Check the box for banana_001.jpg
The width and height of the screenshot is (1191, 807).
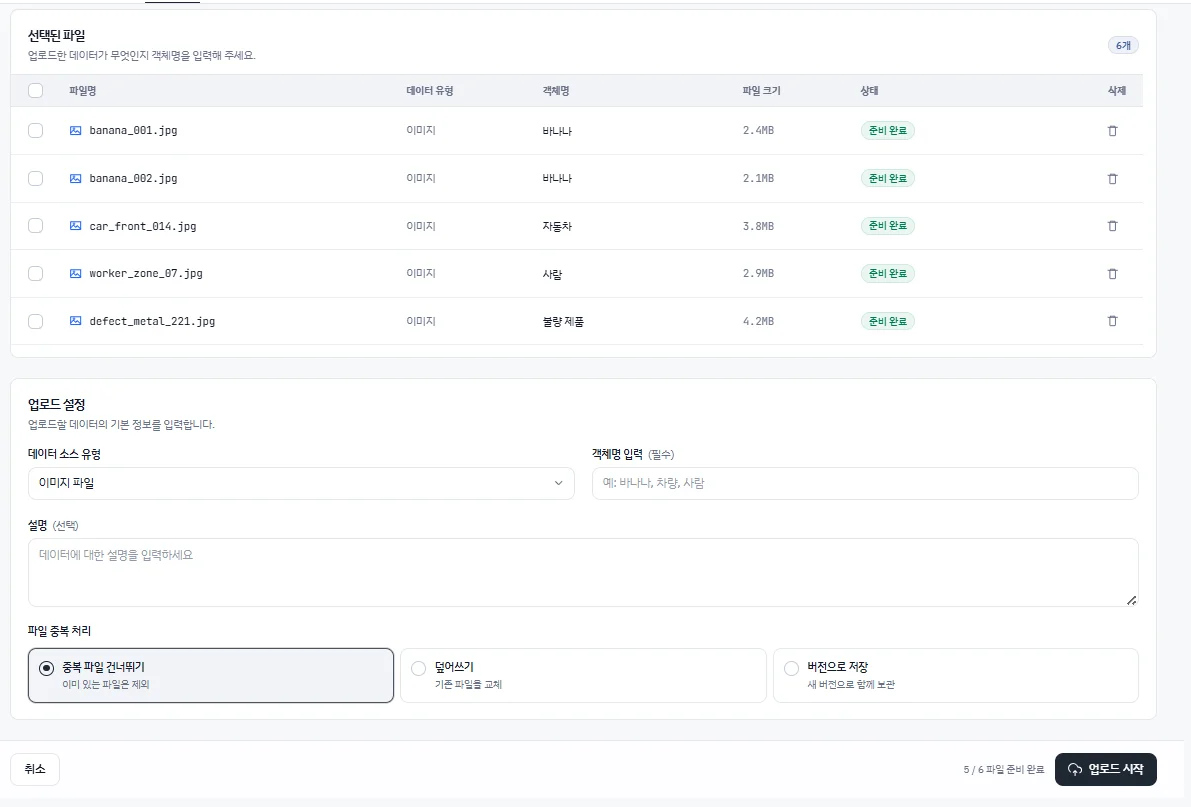point(36,131)
